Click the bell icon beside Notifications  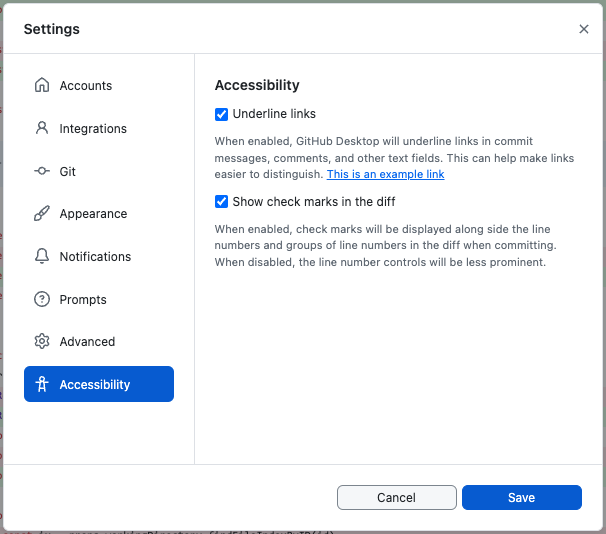click(x=42, y=257)
